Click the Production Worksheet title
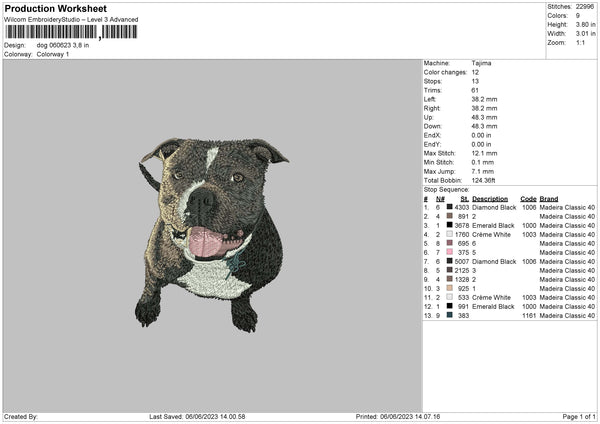The width and height of the screenshot is (600, 424). tap(55, 8)
